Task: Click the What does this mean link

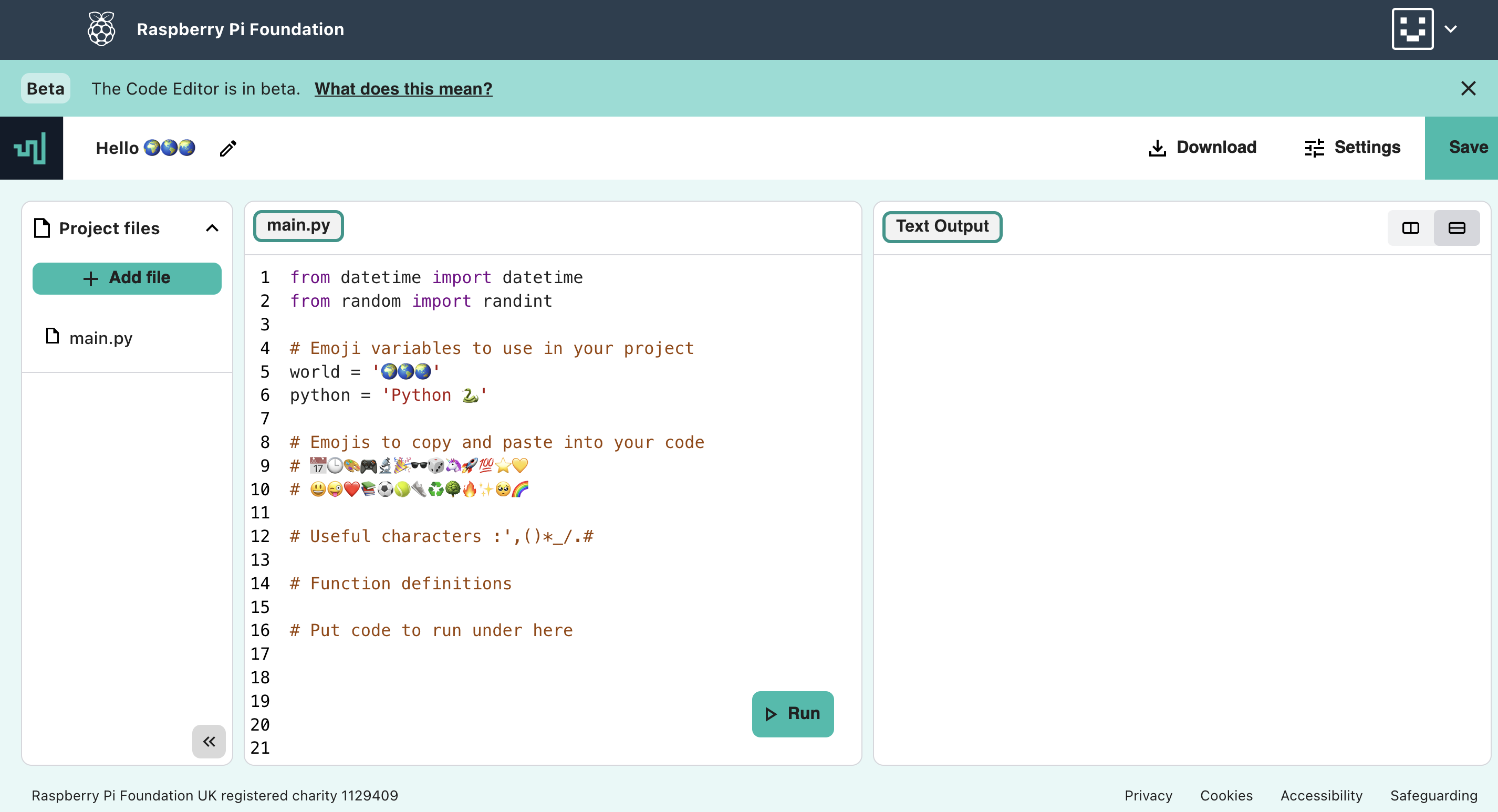Action: click(404, 89)
